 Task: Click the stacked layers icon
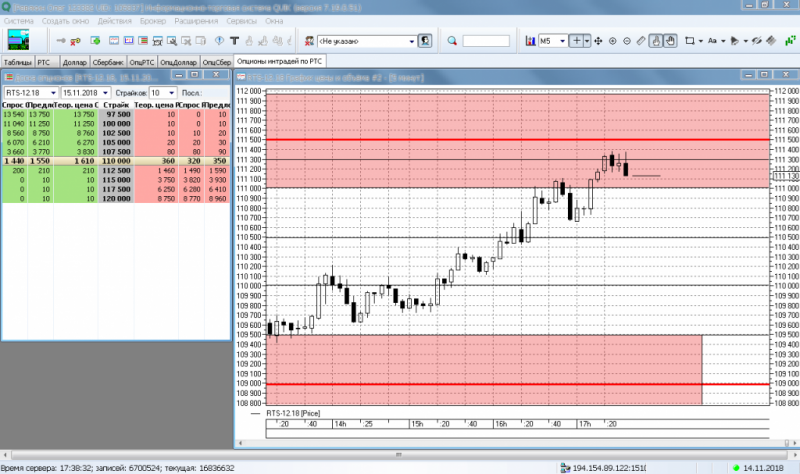[x=771, y=41]
